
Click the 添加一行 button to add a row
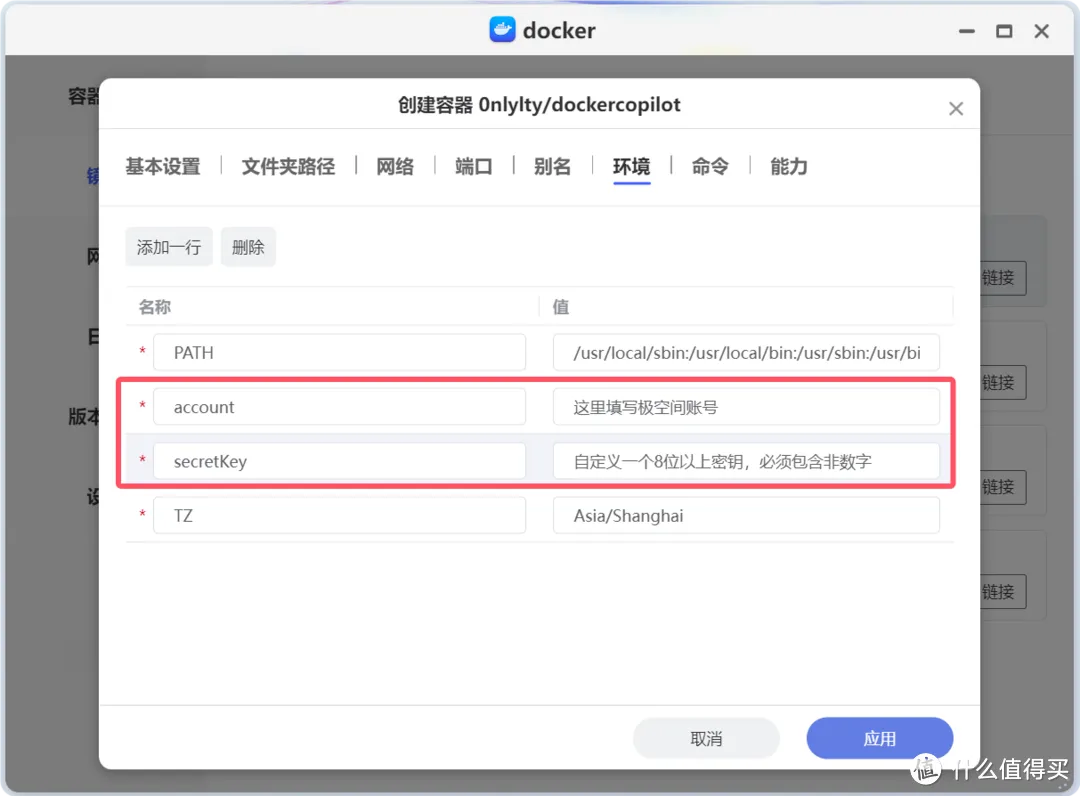tap(168, 247)
